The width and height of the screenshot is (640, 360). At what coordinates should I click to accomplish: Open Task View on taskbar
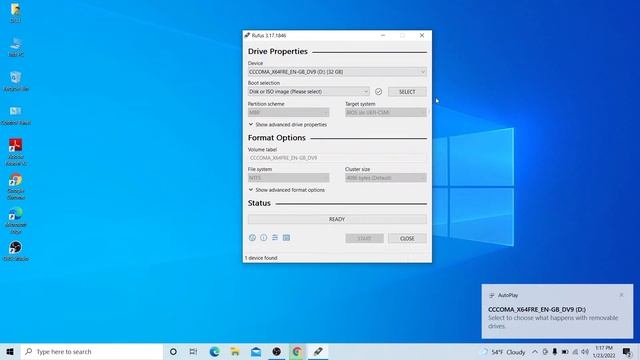tap(193, 351)
